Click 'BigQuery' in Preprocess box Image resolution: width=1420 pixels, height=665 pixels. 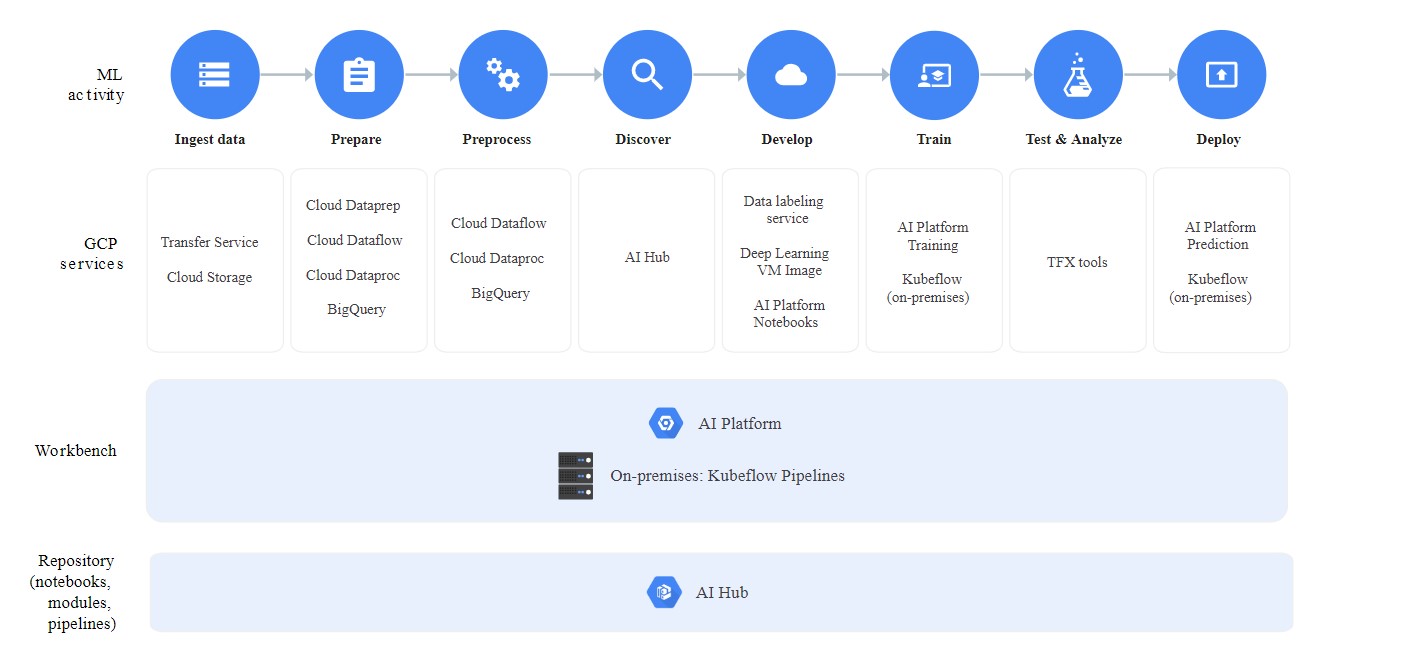click(x=501, y=293)
